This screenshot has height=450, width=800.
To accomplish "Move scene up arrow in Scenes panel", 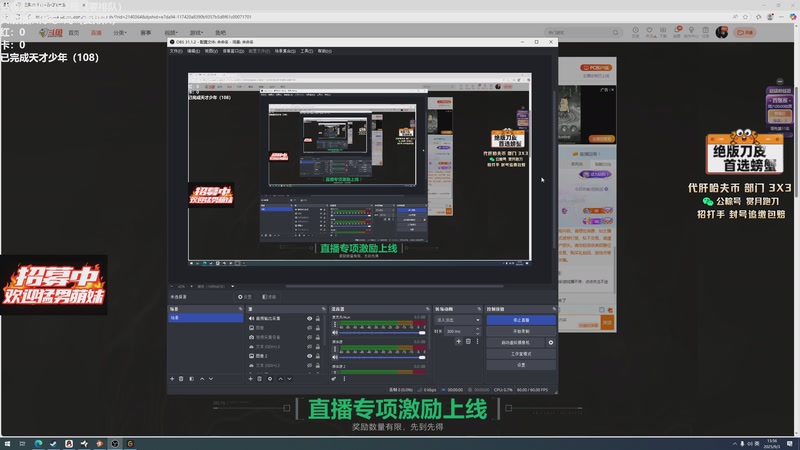I will (x=202, y=379).
